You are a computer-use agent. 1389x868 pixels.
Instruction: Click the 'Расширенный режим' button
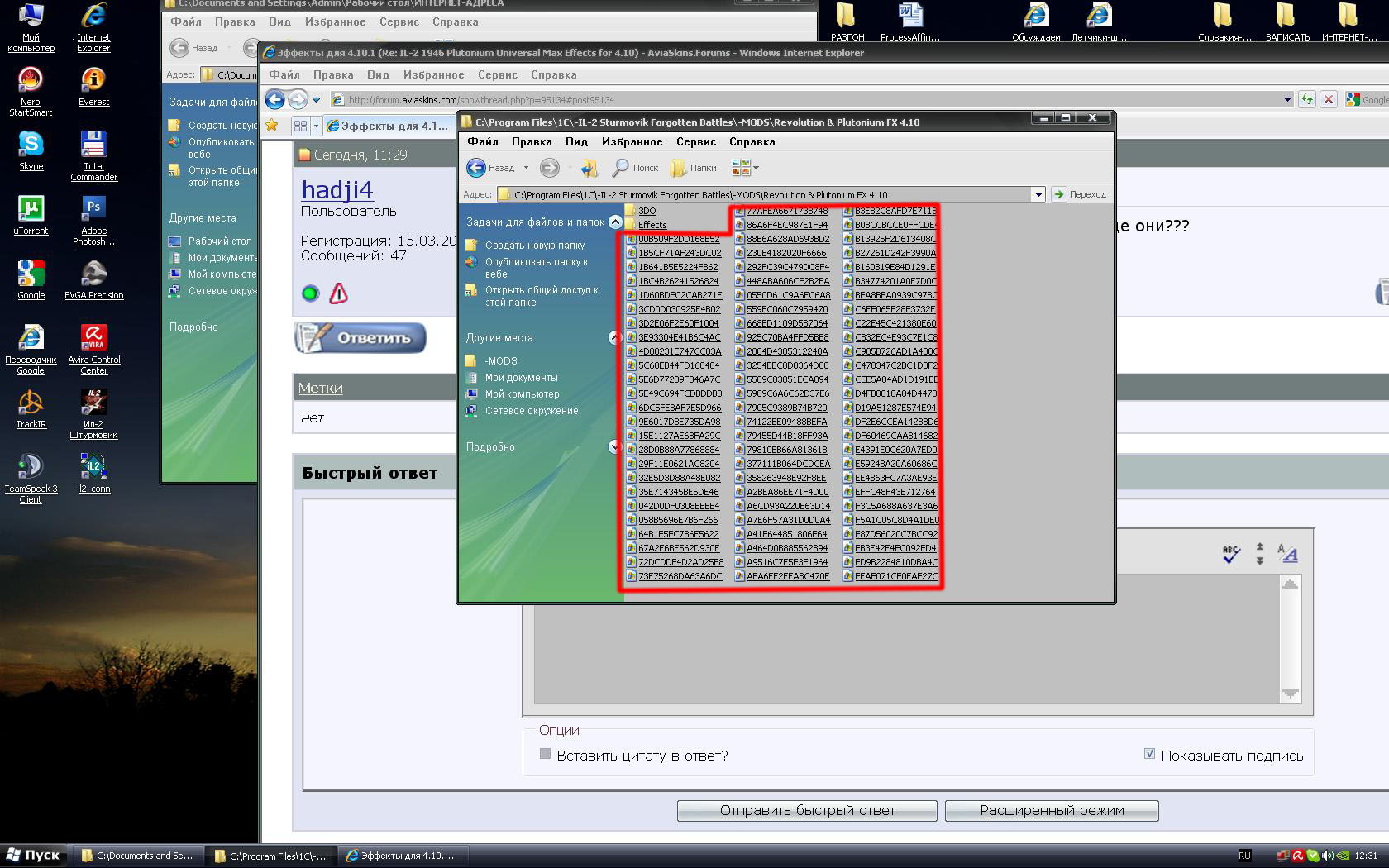click(1052, 810)
